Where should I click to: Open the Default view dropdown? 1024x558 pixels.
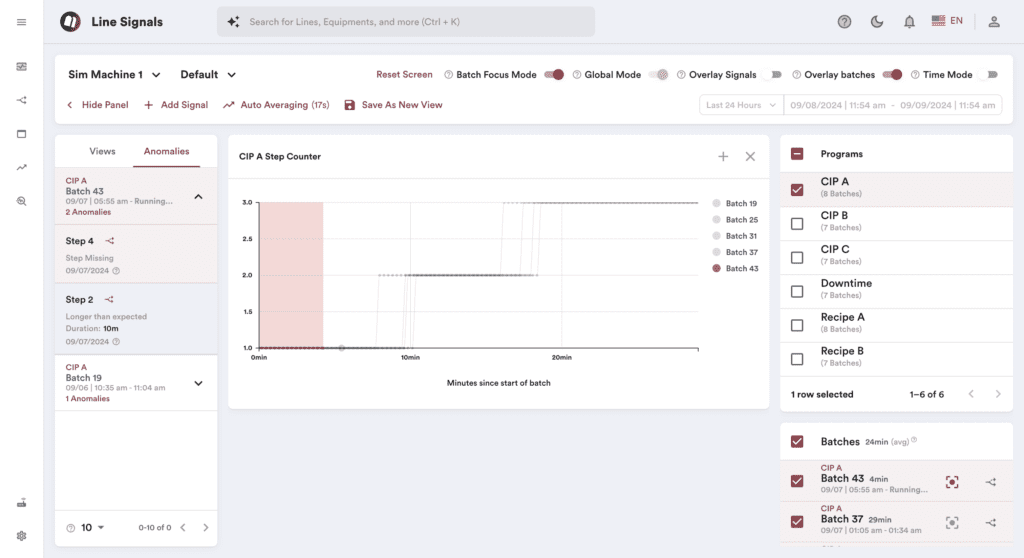[x=208, y=74]
